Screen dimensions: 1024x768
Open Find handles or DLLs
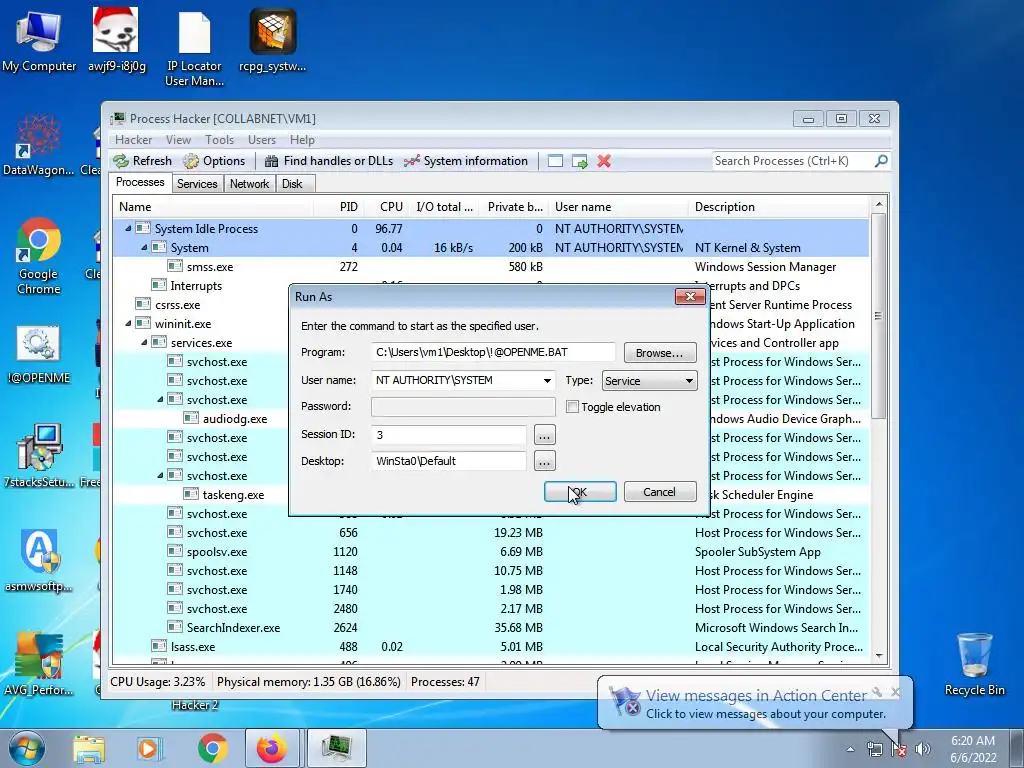(328, 161)
